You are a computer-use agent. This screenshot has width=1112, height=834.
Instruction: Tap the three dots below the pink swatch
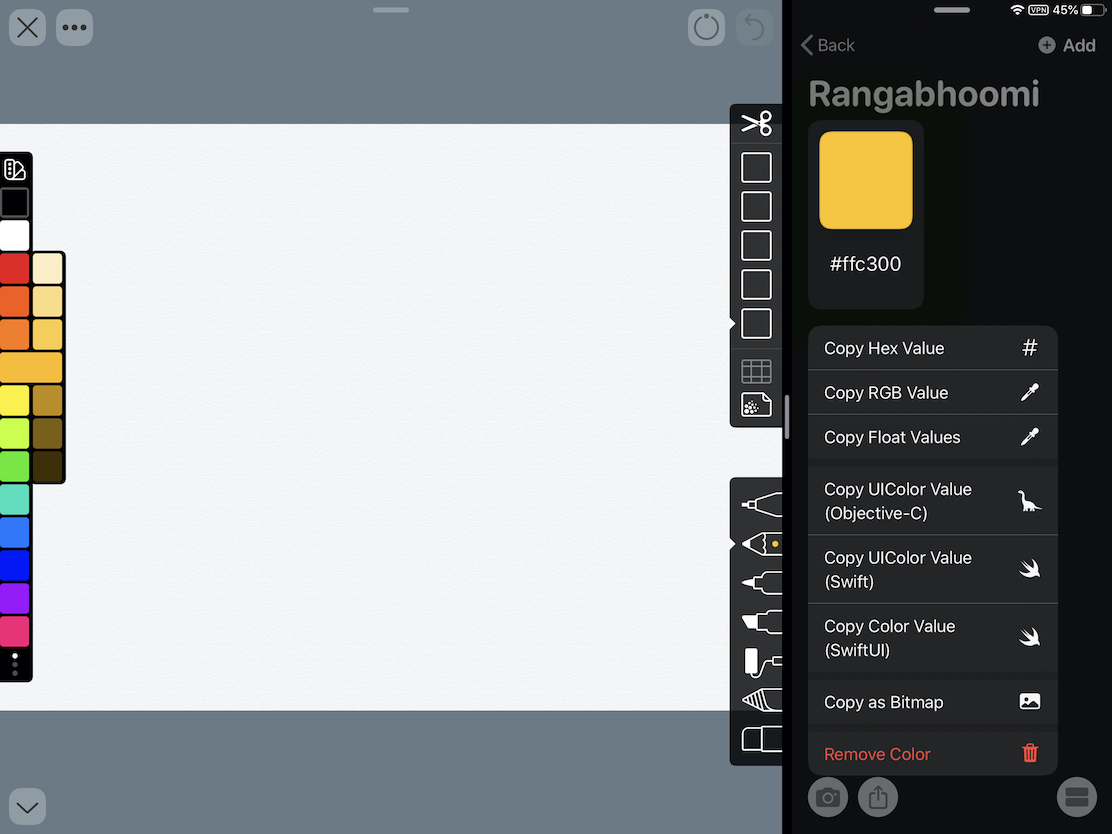click(x=15, y=665)
